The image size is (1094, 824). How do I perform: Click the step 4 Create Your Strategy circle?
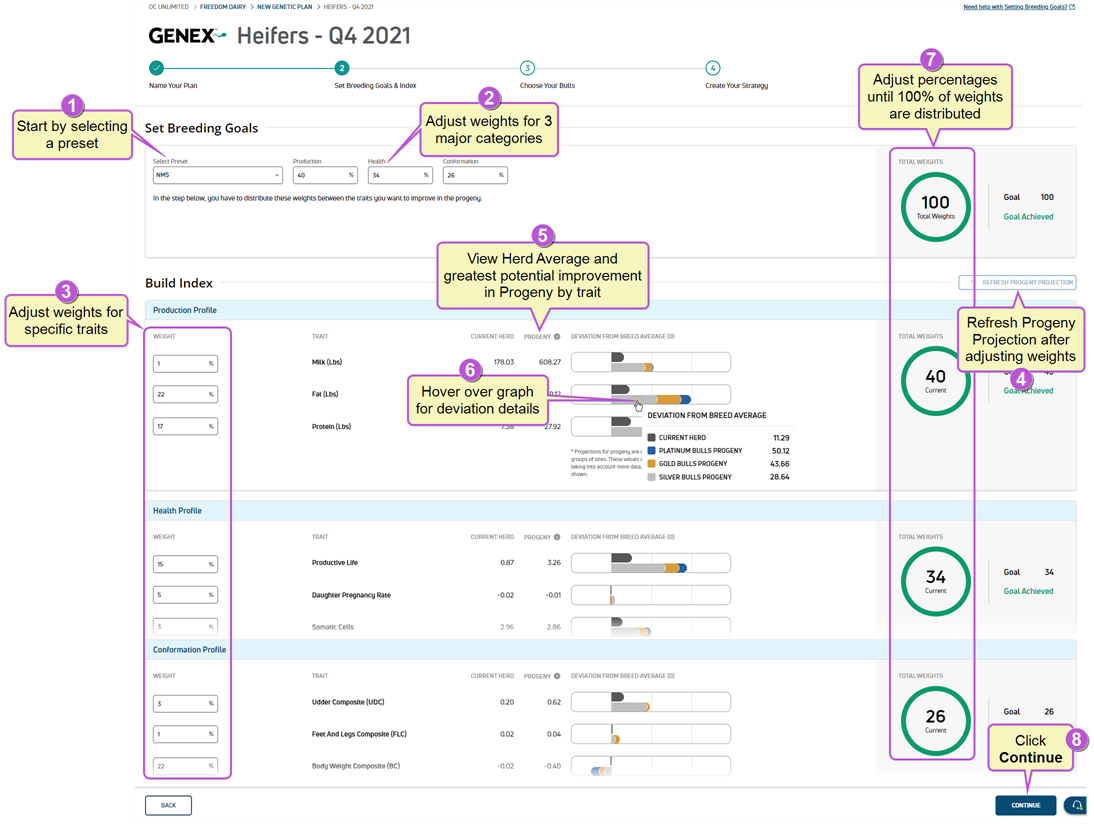pyautogui.click(x=712, y=68)
